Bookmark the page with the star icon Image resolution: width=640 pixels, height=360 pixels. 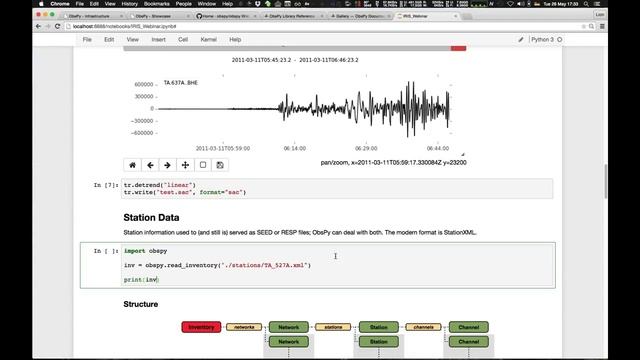pyautogui.click(x=583, y=26)
